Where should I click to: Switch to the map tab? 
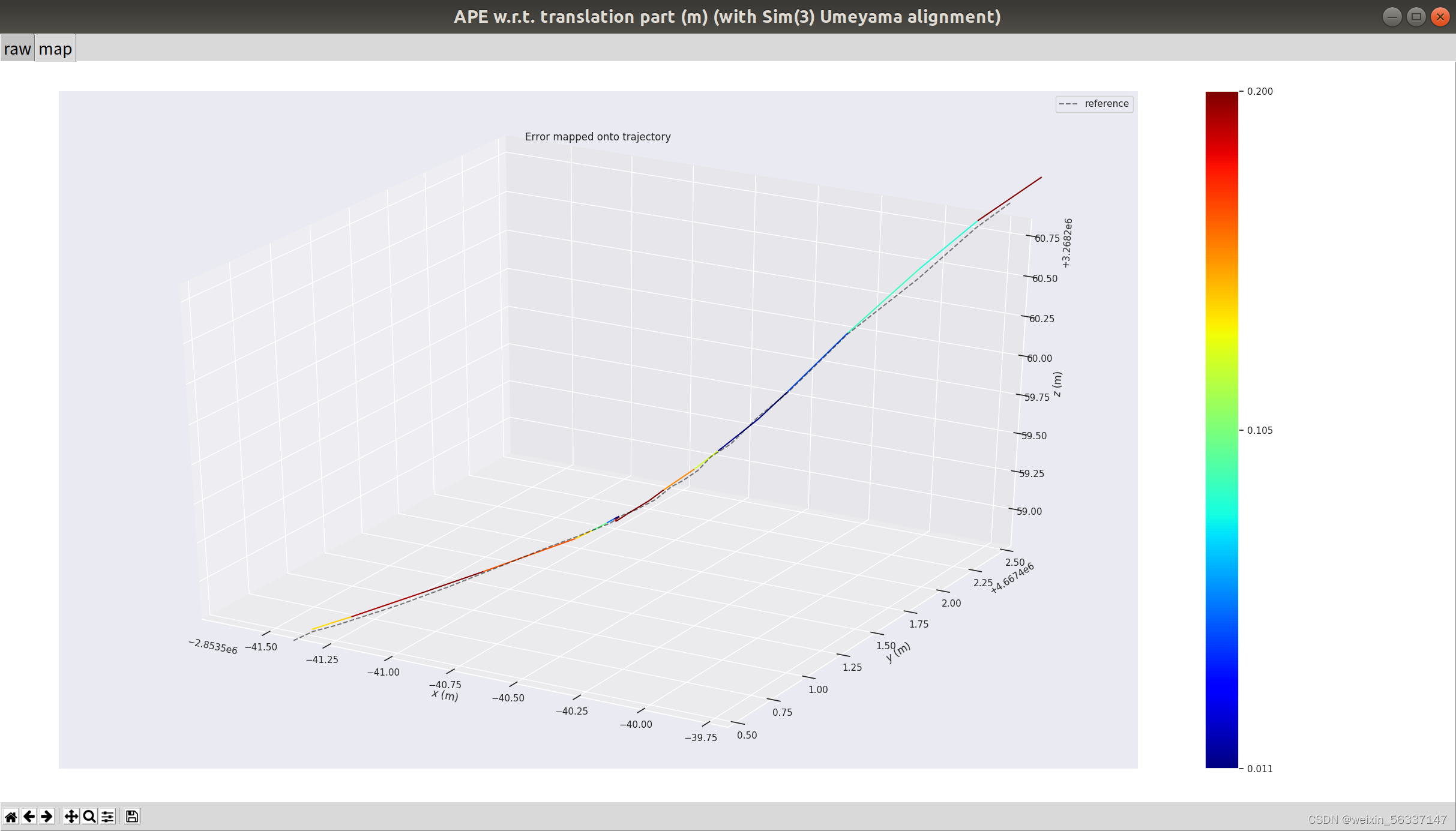click(55, 49)
